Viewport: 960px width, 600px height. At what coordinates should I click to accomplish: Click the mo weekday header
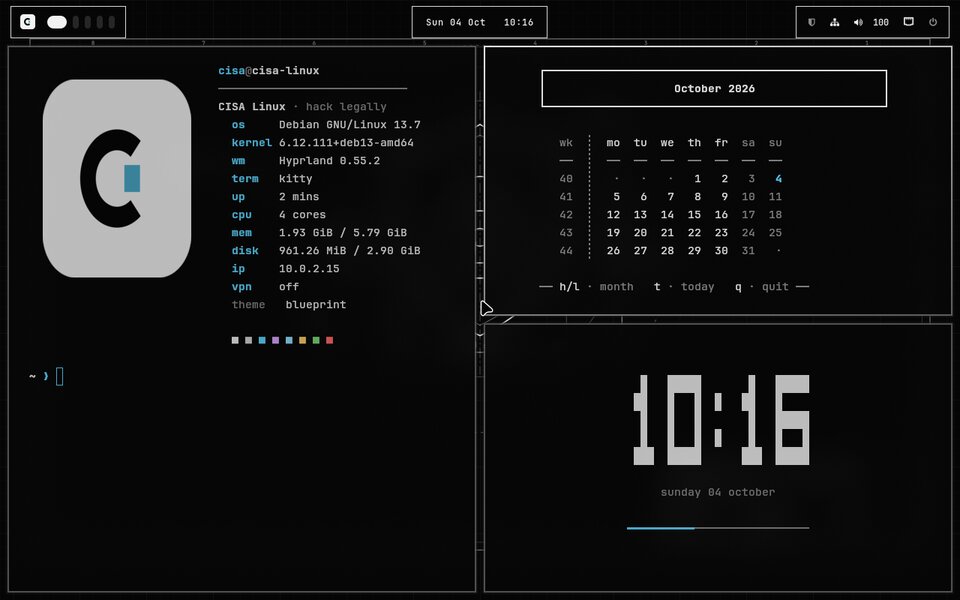tap(613, 143)
